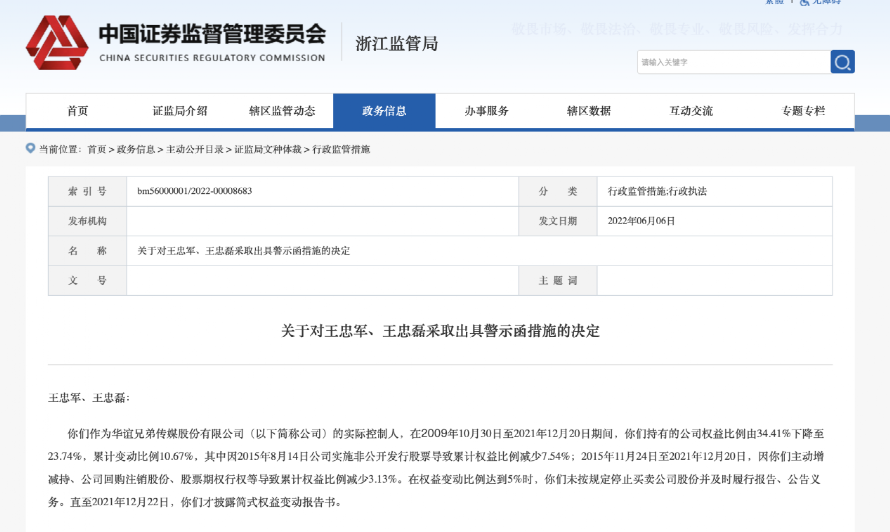Open the 办事服务 navigation tab
This screenshot has width=890, height=532.
[486, 111]
